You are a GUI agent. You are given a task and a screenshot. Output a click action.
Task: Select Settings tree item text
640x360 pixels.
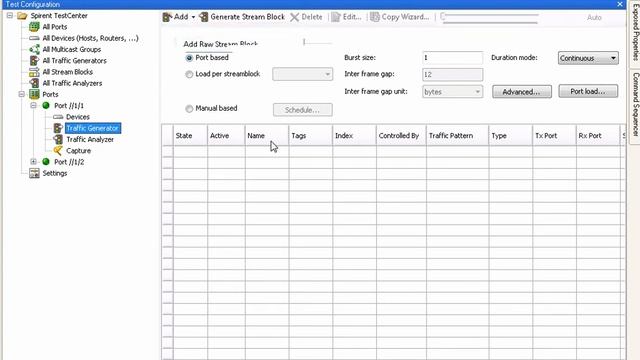[x=55, y=173]
